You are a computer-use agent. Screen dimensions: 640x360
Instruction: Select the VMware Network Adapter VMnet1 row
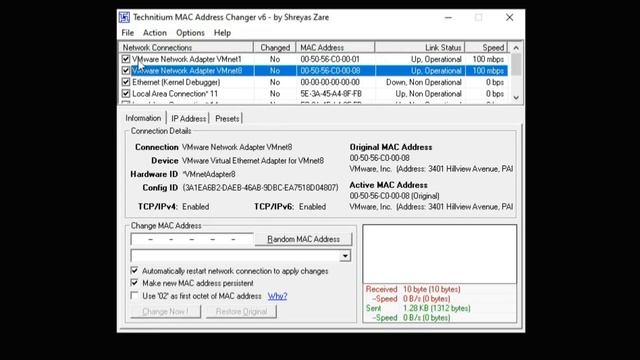313,59
